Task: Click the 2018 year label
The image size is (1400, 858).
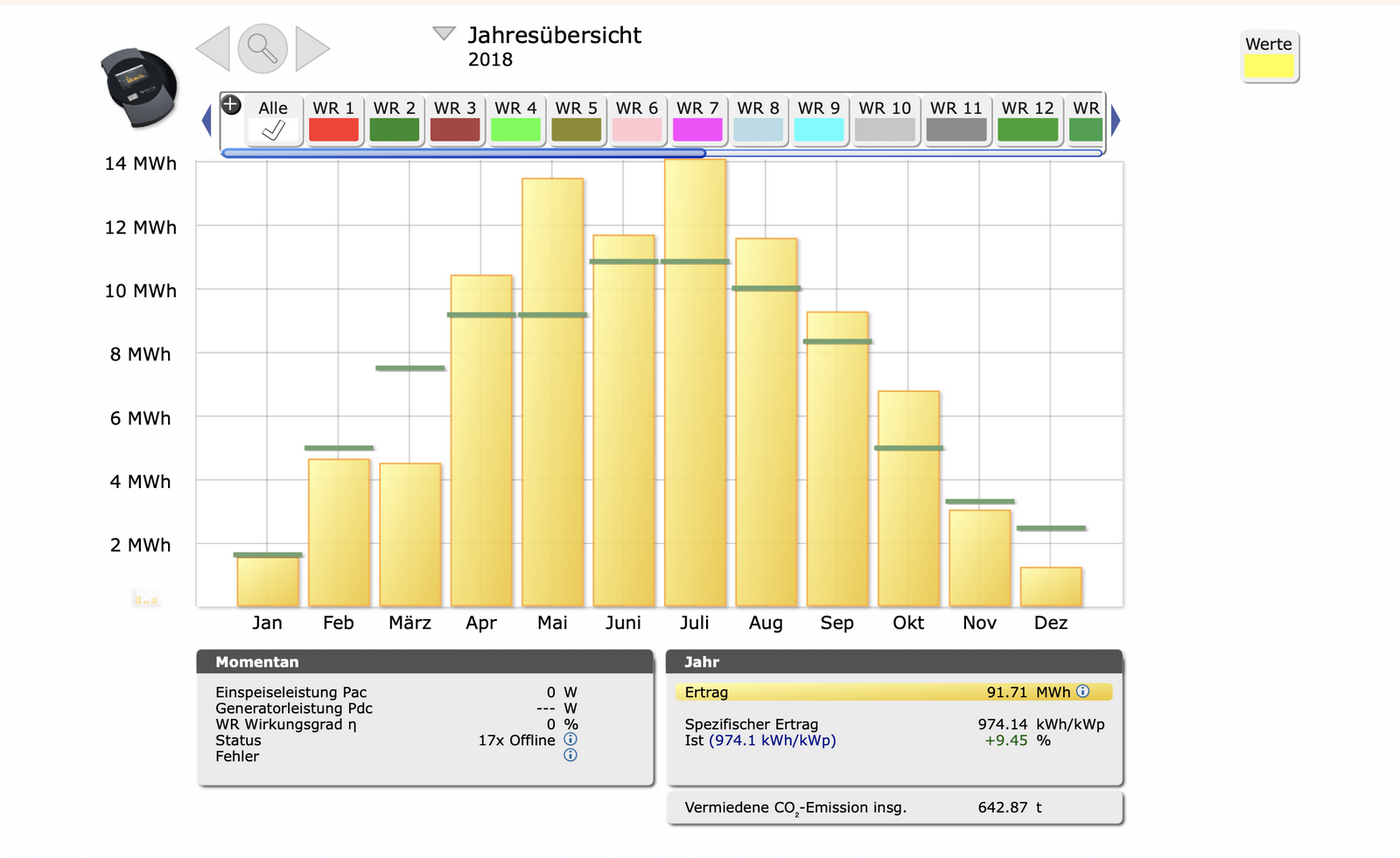Action: pos(490,59)
